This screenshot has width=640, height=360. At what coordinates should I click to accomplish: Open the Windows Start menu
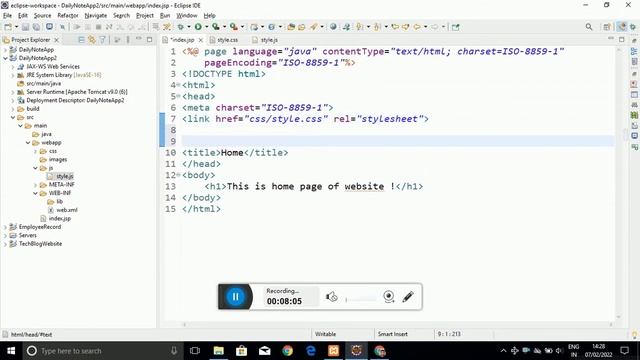[x=11, y=351]
